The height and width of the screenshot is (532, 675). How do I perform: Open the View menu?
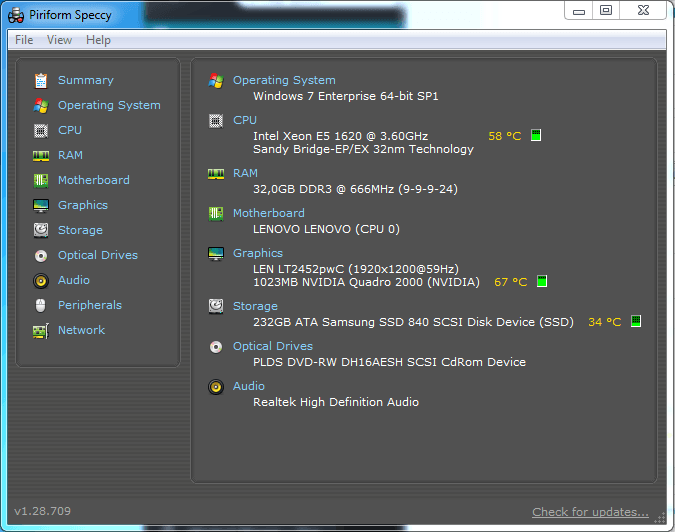tap(59, 40)
